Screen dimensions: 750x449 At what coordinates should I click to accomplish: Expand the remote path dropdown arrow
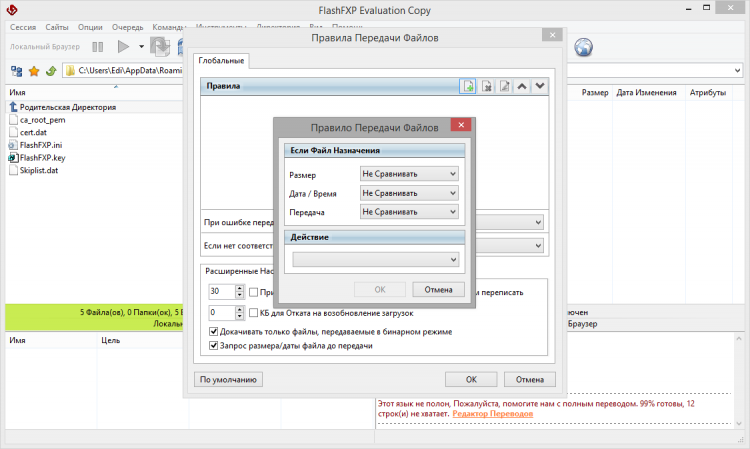click(737, 71)
